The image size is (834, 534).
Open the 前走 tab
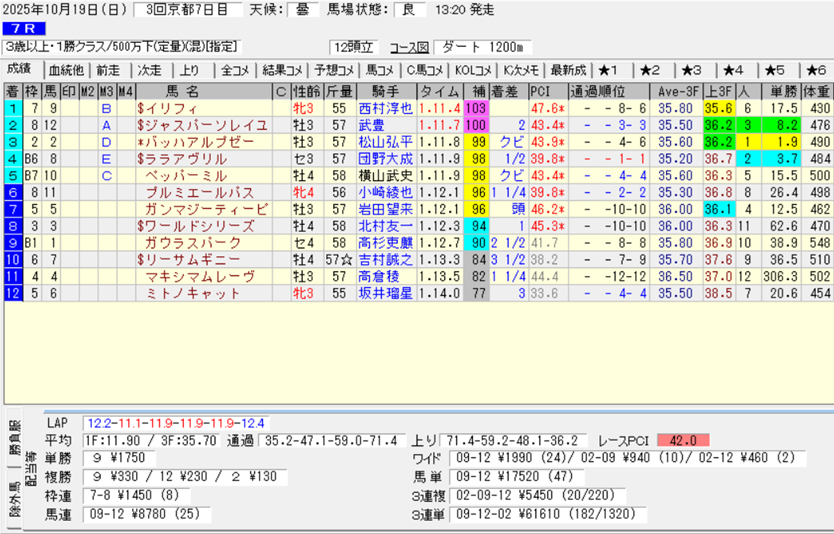click(108, 70)
